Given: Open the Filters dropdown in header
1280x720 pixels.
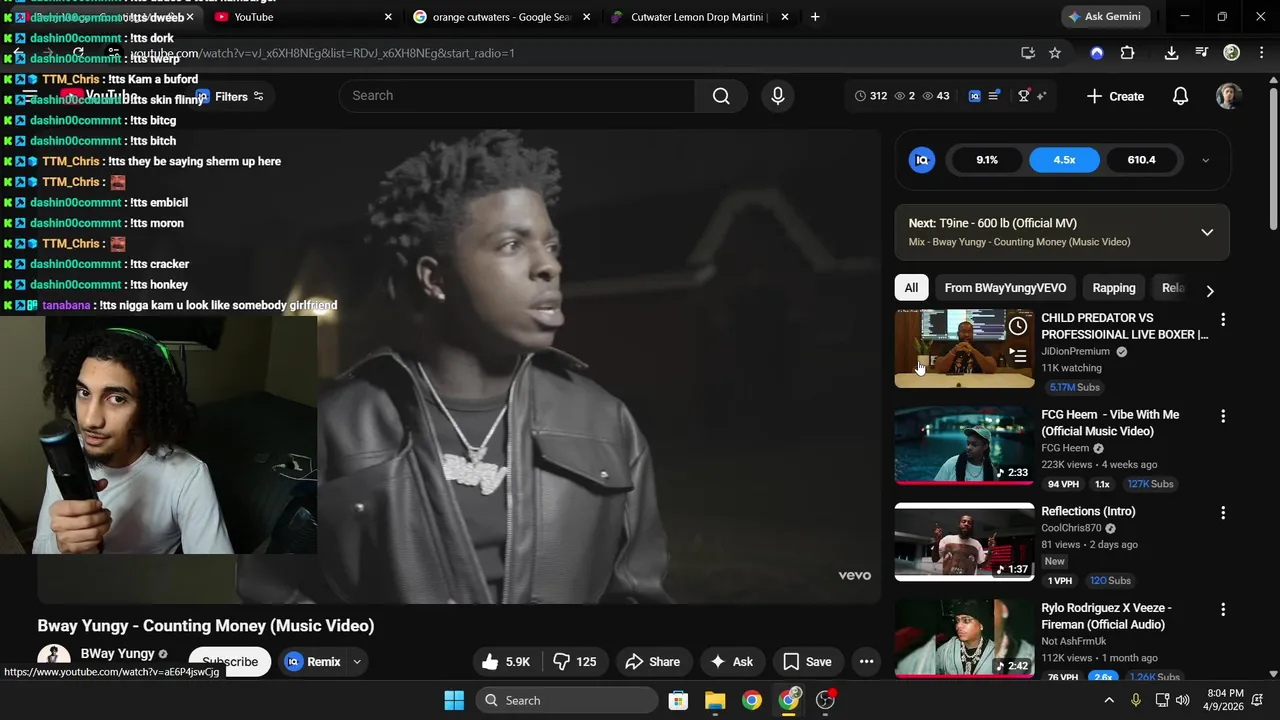Looking at the screenshot, I should (x=230, y=96).
